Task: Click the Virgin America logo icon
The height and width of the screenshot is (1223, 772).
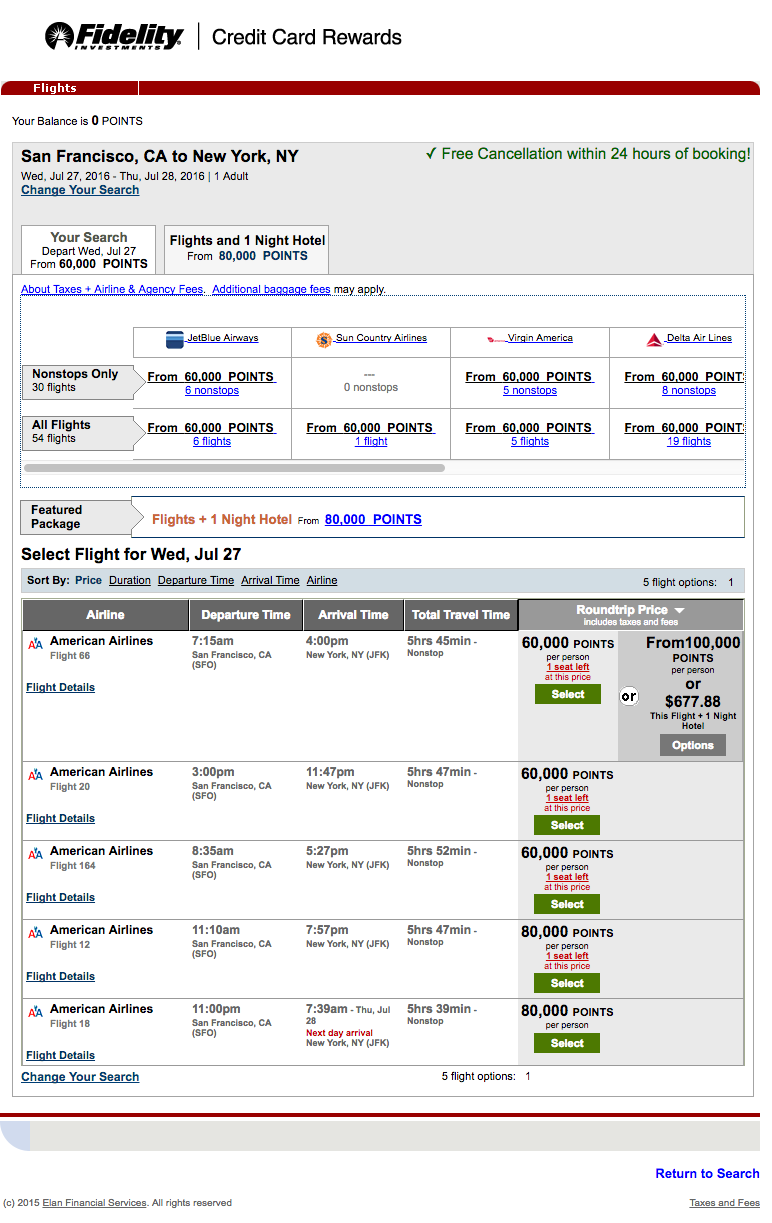Action: pyautogui.click(x=496, y=339)
